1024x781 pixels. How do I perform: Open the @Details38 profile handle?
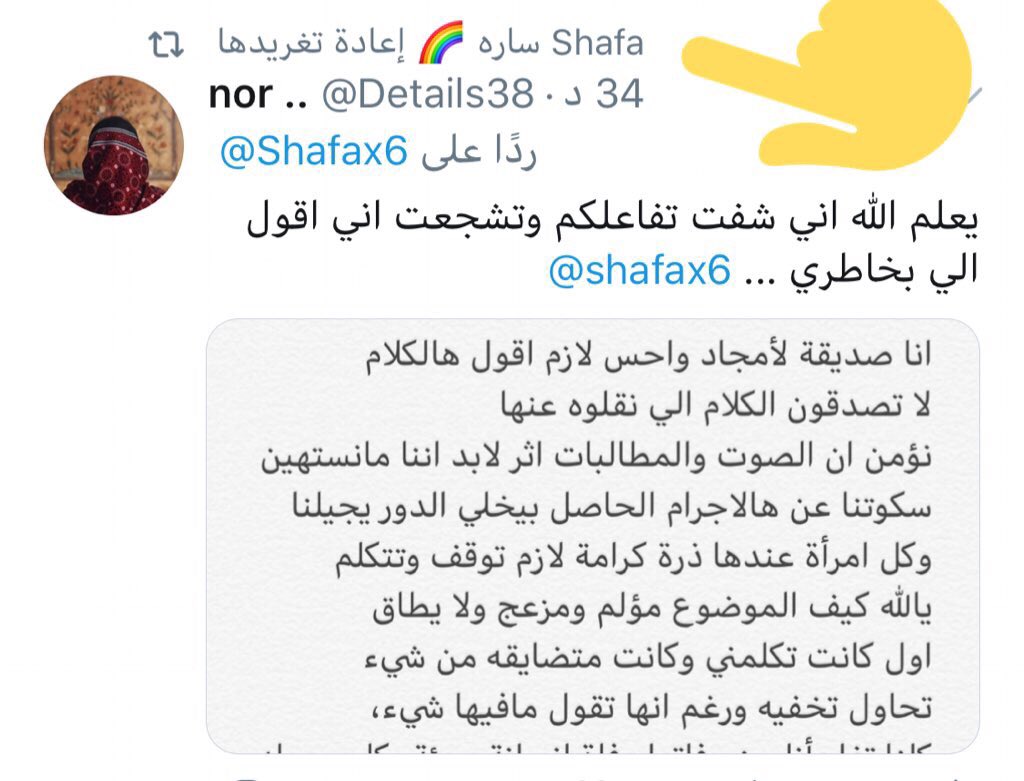(x=428, y=94)
